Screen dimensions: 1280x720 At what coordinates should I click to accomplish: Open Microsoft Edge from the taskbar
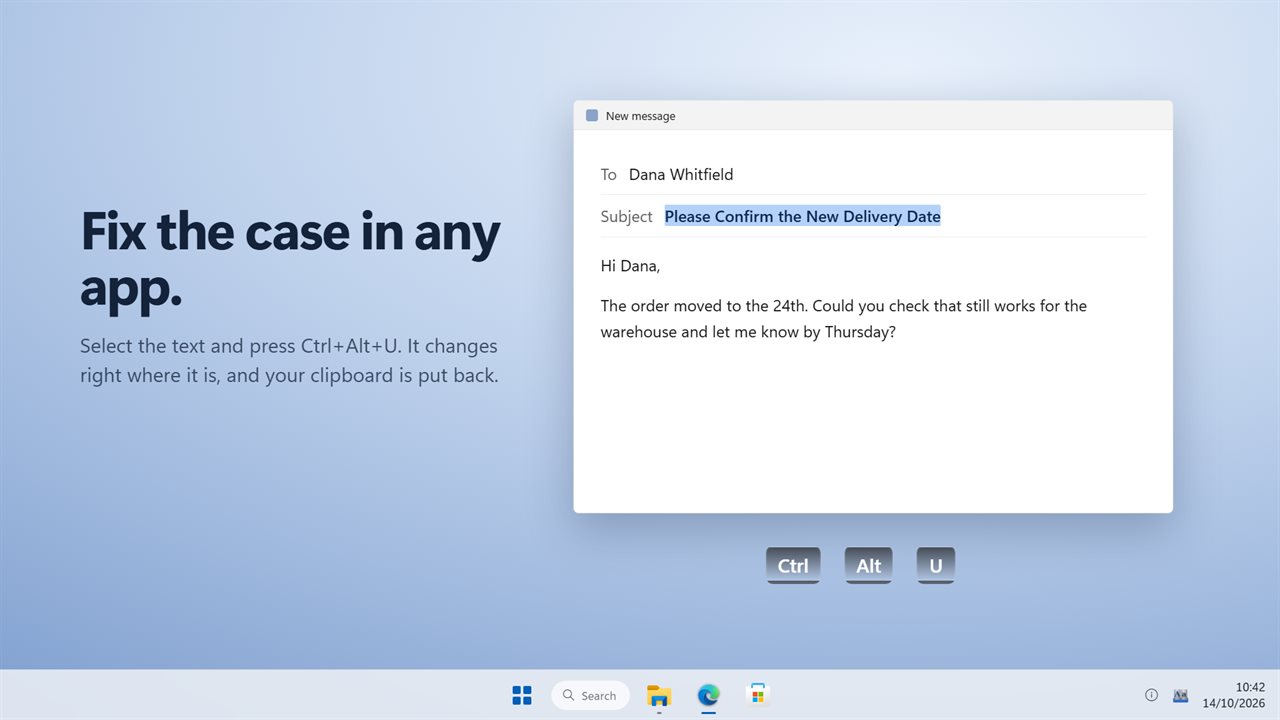pos(709,695)
